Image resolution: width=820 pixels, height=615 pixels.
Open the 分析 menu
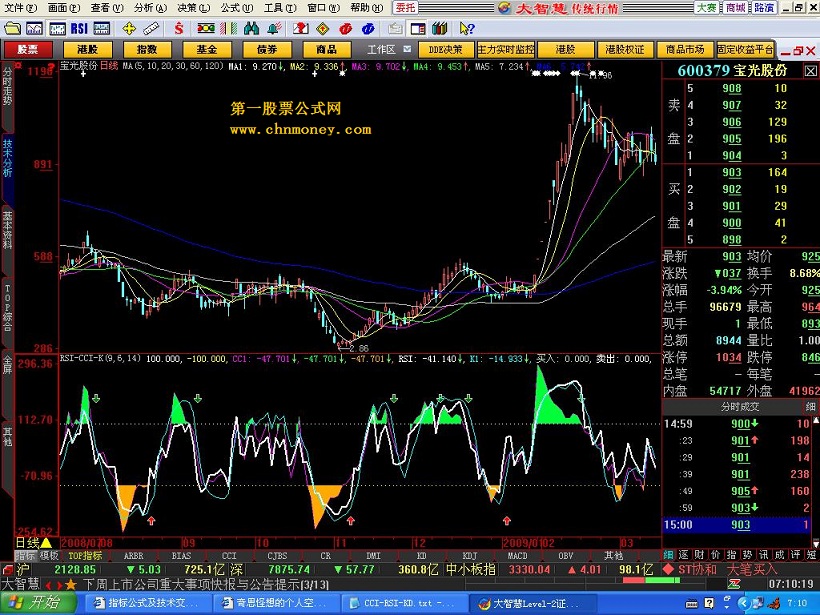150,8
